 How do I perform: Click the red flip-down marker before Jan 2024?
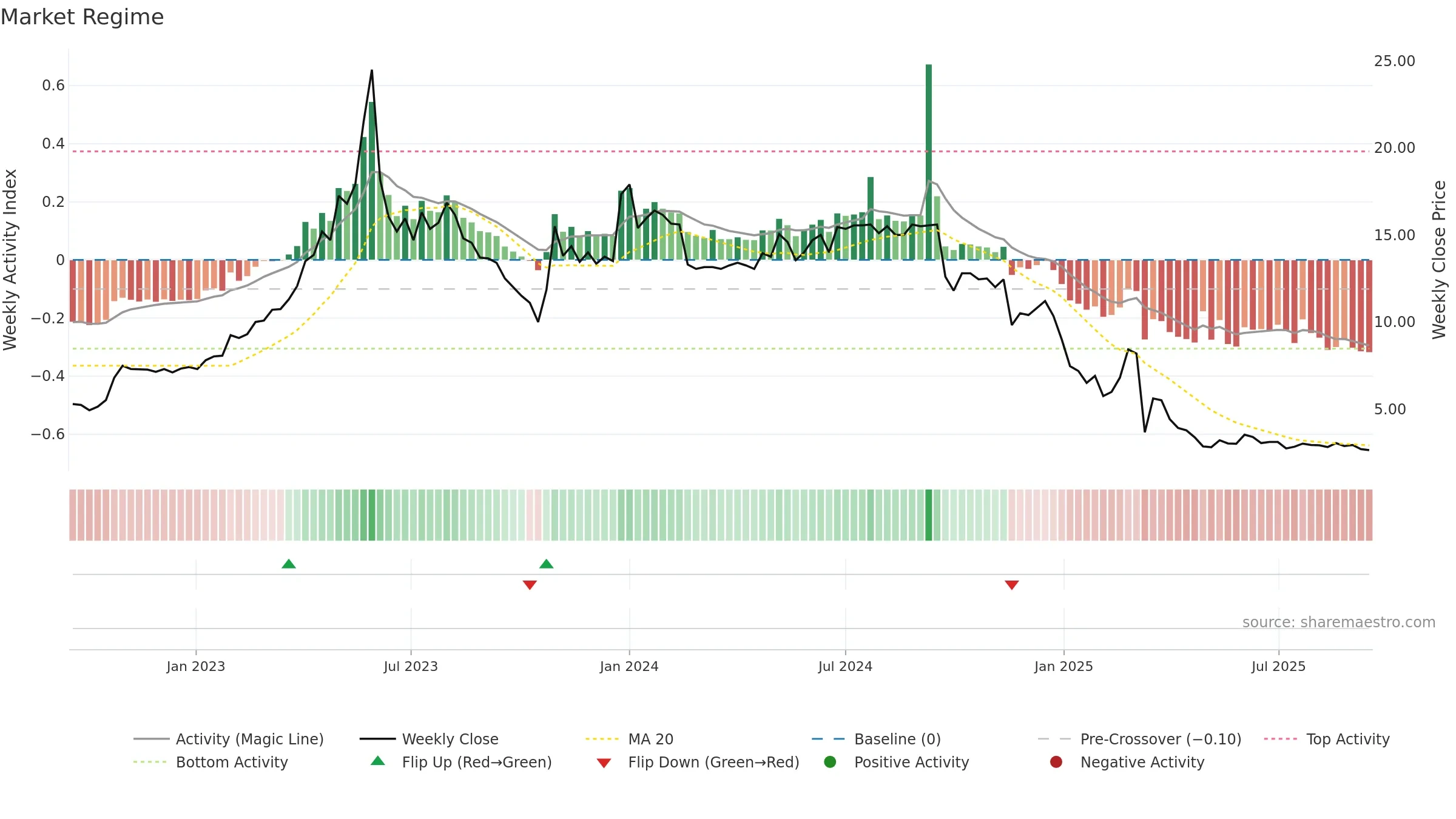pos(530,585)
